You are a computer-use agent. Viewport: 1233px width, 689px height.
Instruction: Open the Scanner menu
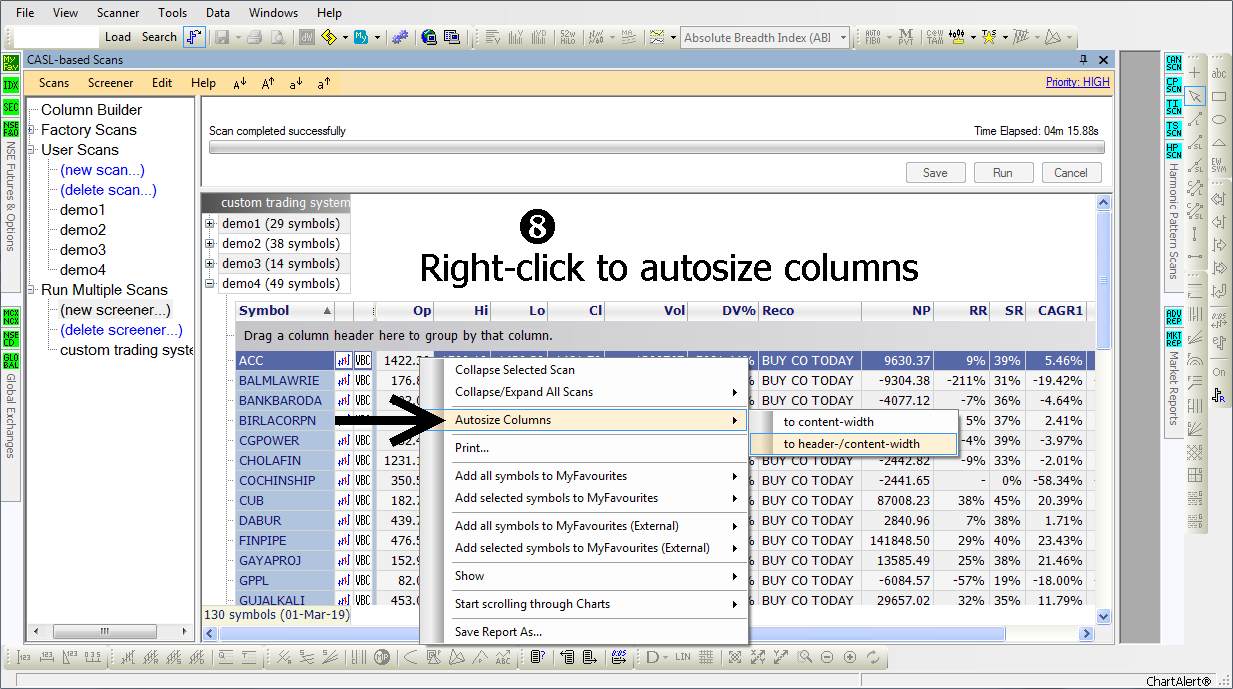point(118,13)
